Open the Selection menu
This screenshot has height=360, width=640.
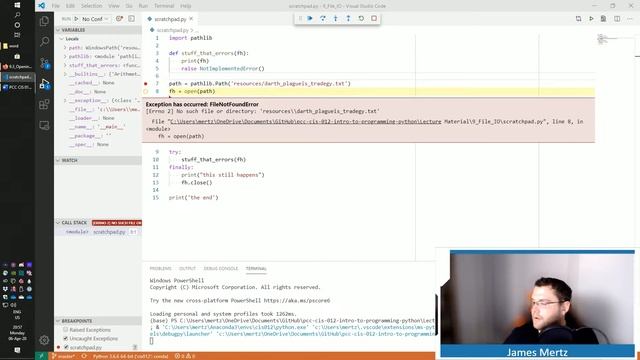pyautogui.click(x=91, y=6)
